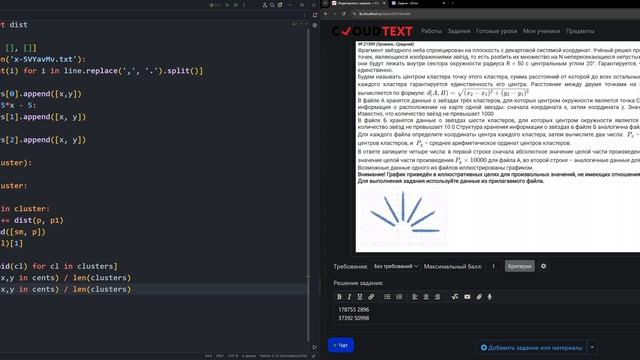The height and width of the screenshot is (360, 640).
Task: Click the UTF-8 encoding status bar entry
Action: click(x=233, y=356)
